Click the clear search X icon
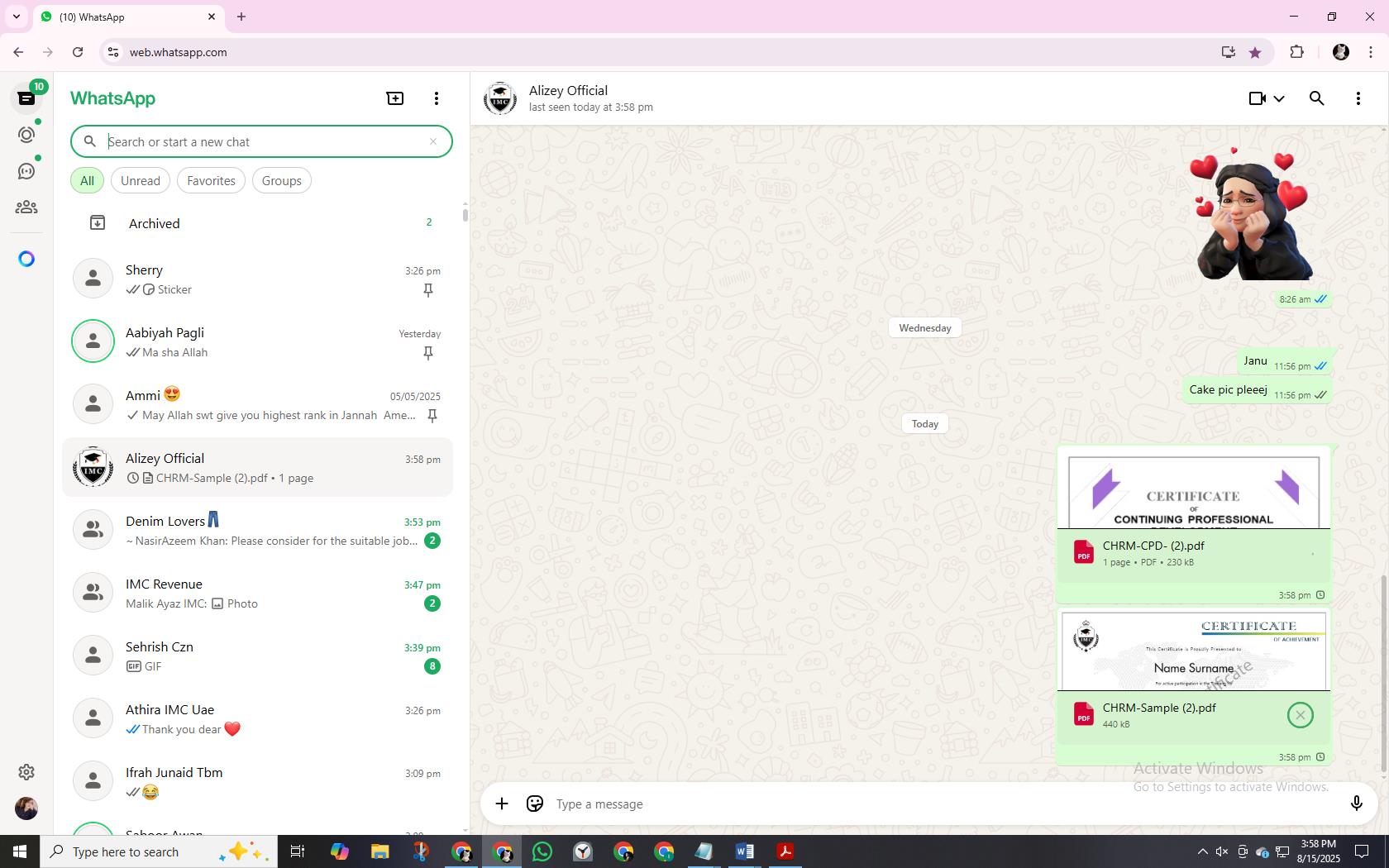 click(x=432, y=141)
